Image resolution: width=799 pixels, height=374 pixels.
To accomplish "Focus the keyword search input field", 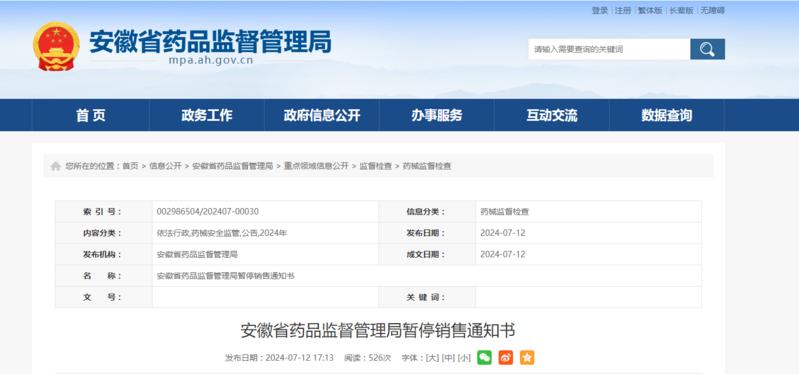I will coord(609,49).
